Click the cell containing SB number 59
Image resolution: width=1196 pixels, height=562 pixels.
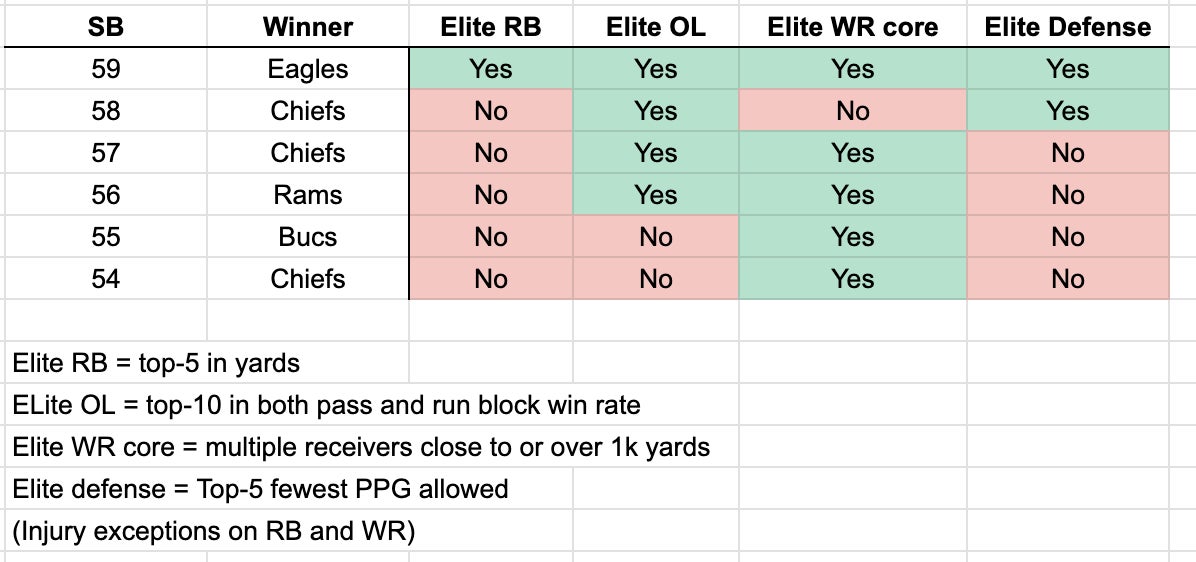[x=105, y=69]
